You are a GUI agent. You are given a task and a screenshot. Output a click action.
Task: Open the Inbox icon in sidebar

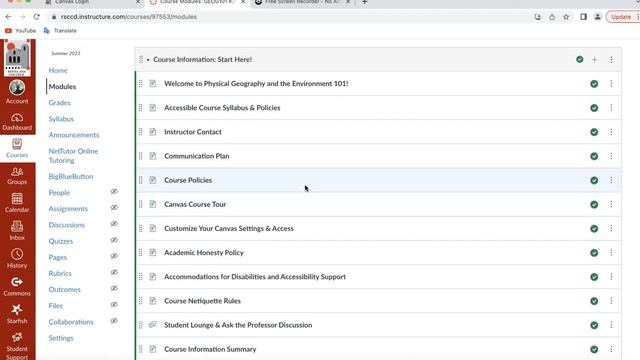click(x=17, y=231)
